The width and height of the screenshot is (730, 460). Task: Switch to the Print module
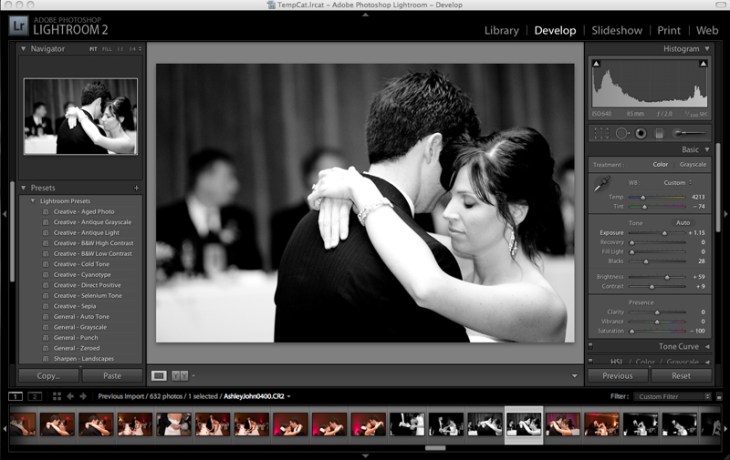point(669,31)
